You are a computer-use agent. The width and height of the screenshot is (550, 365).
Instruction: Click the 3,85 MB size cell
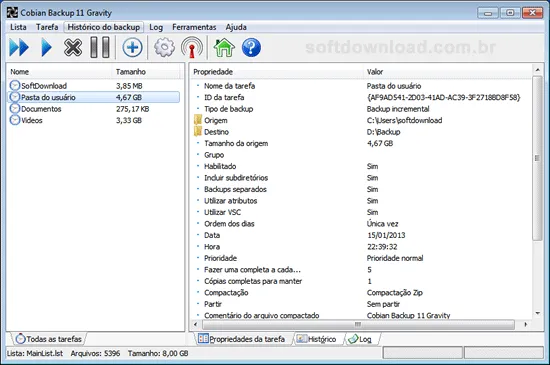129,86
